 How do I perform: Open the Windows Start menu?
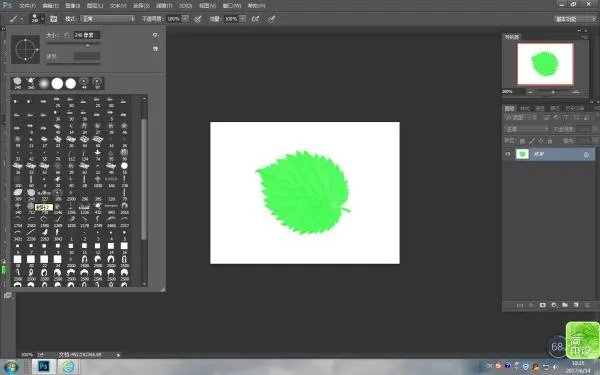click(11, 367)
